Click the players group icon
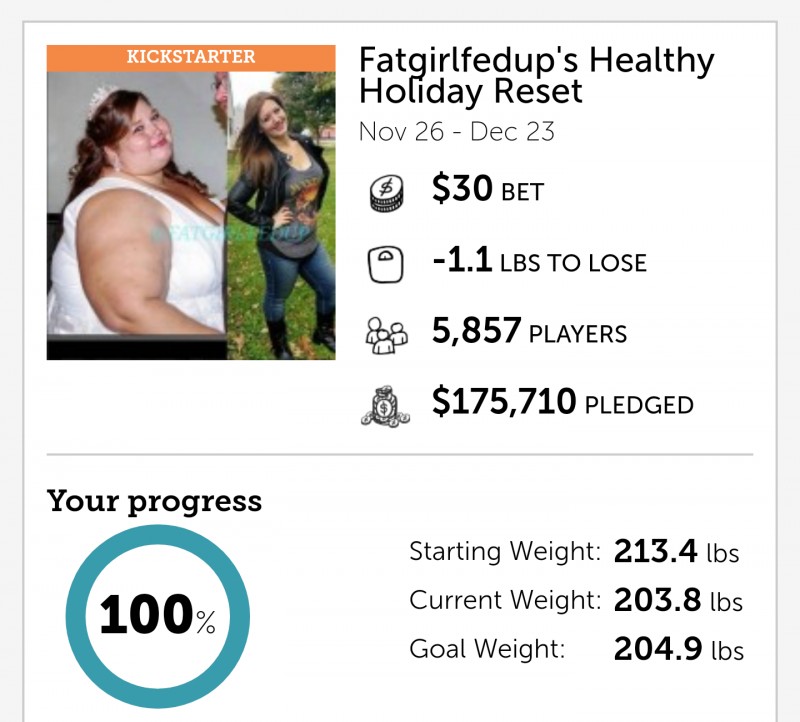This screenshot has height=722, width=800. (384, 333)
